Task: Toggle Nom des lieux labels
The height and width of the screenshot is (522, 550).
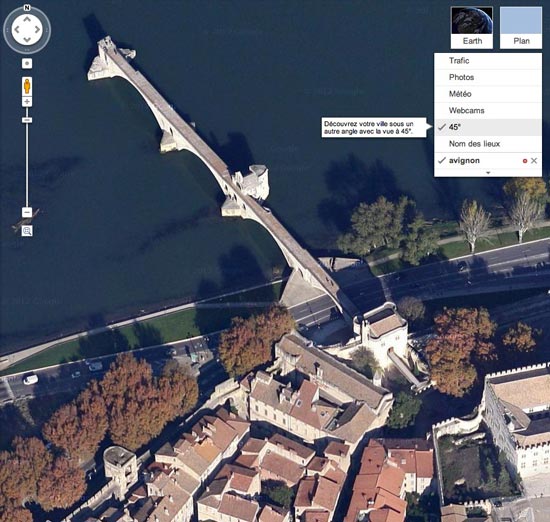Action: 488,144
